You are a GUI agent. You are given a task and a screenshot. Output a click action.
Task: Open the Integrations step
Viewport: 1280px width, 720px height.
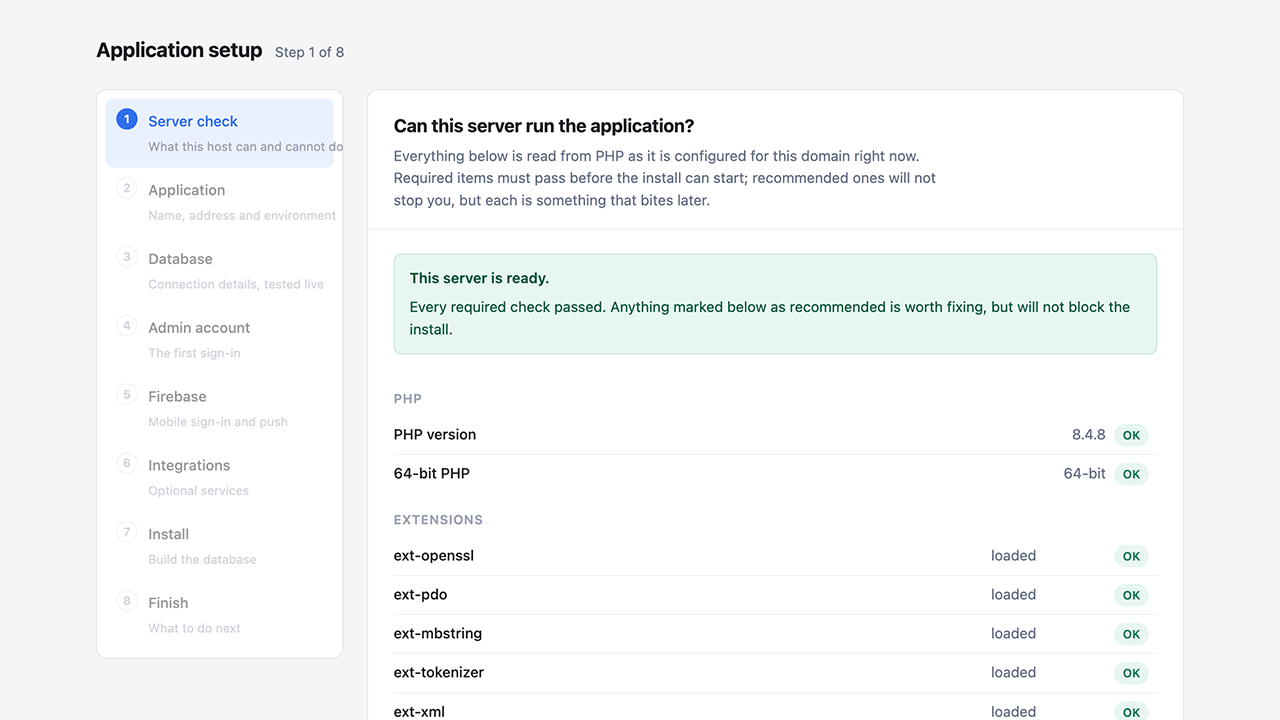[x=219, y=478]
